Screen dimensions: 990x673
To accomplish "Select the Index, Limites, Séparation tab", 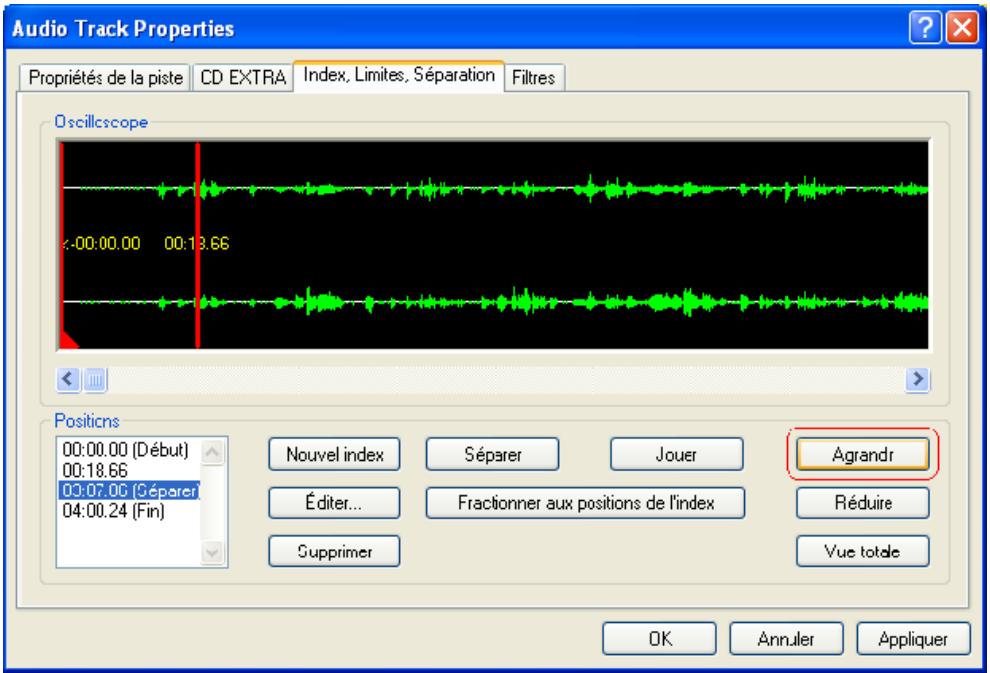I will [399, 75].
